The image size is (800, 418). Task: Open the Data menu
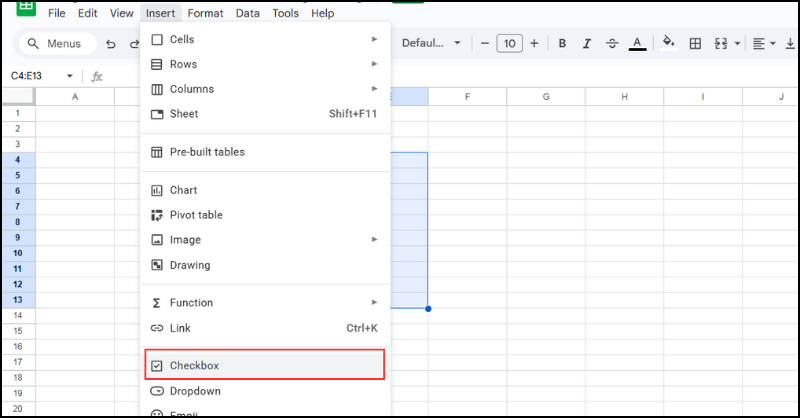[248, 13]
